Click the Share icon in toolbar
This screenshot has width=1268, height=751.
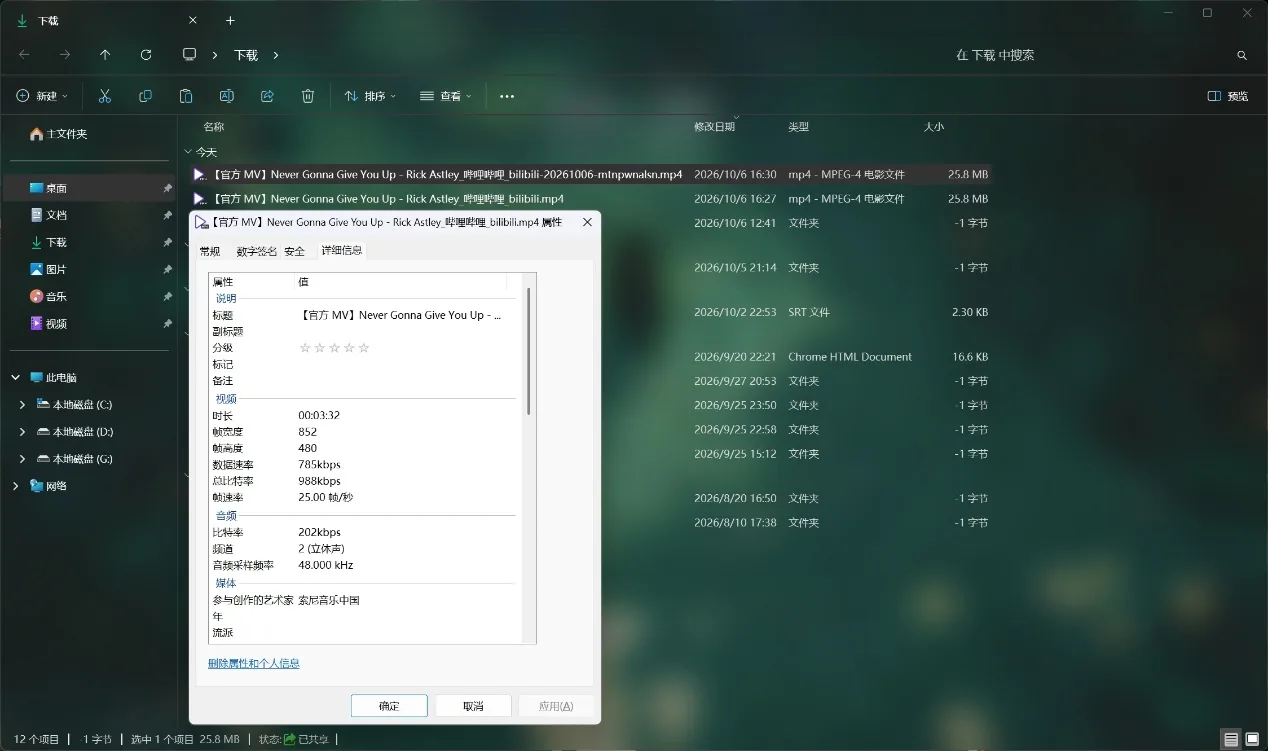pos(267,96)
